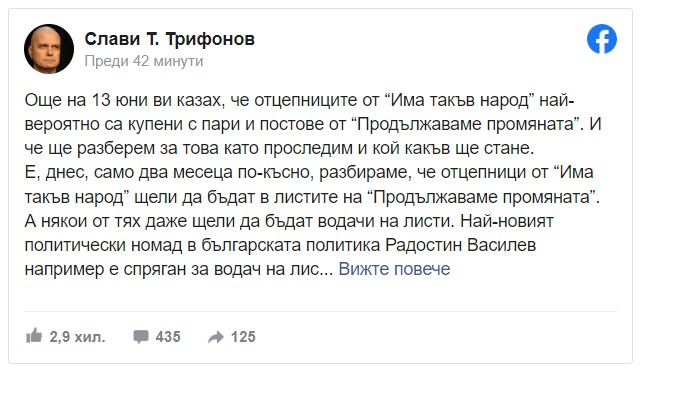Click the comment bubble icon
This screenshot has width=696, height=403.
click(141, 337)
